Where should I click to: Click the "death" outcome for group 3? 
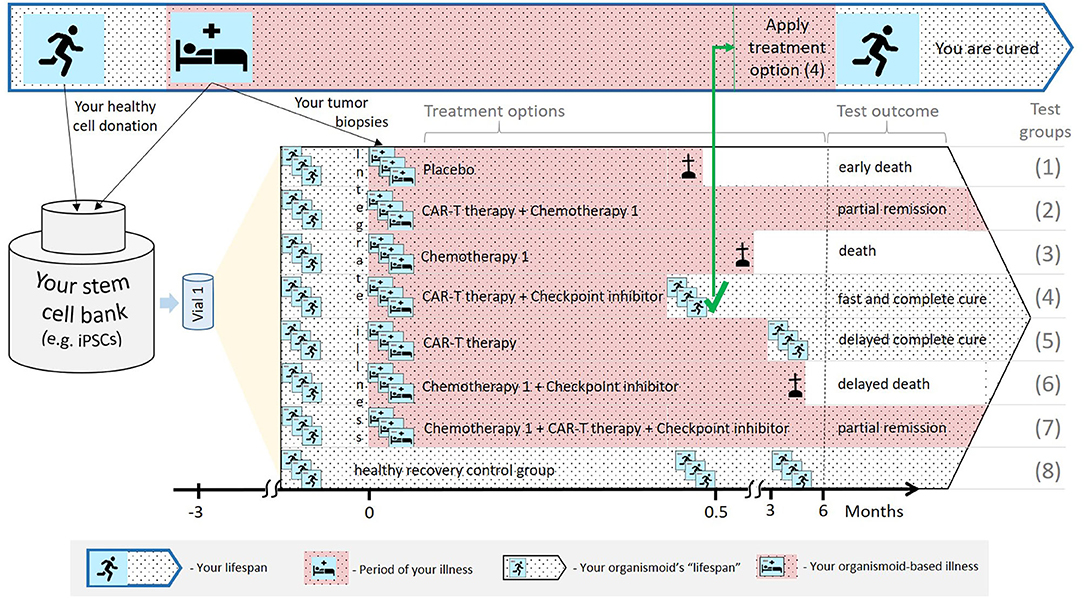pyautogui.click(x=857, y=251)
